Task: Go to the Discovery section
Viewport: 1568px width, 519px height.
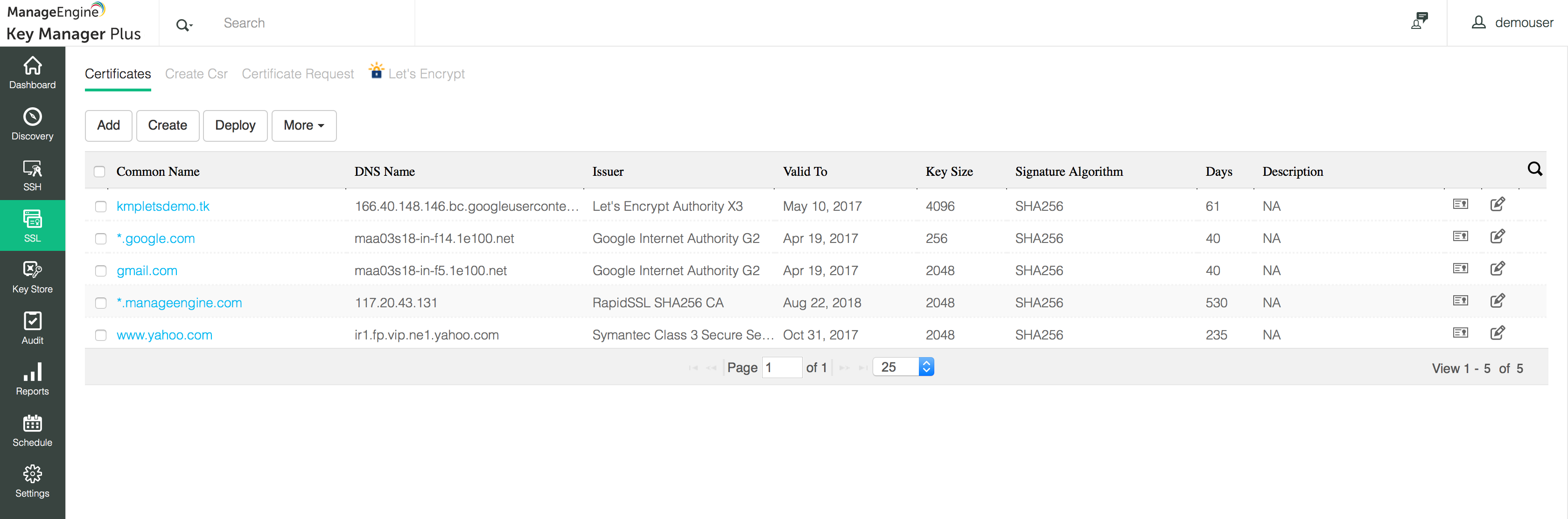Action: pyautogui.click(x=32, y=124)
